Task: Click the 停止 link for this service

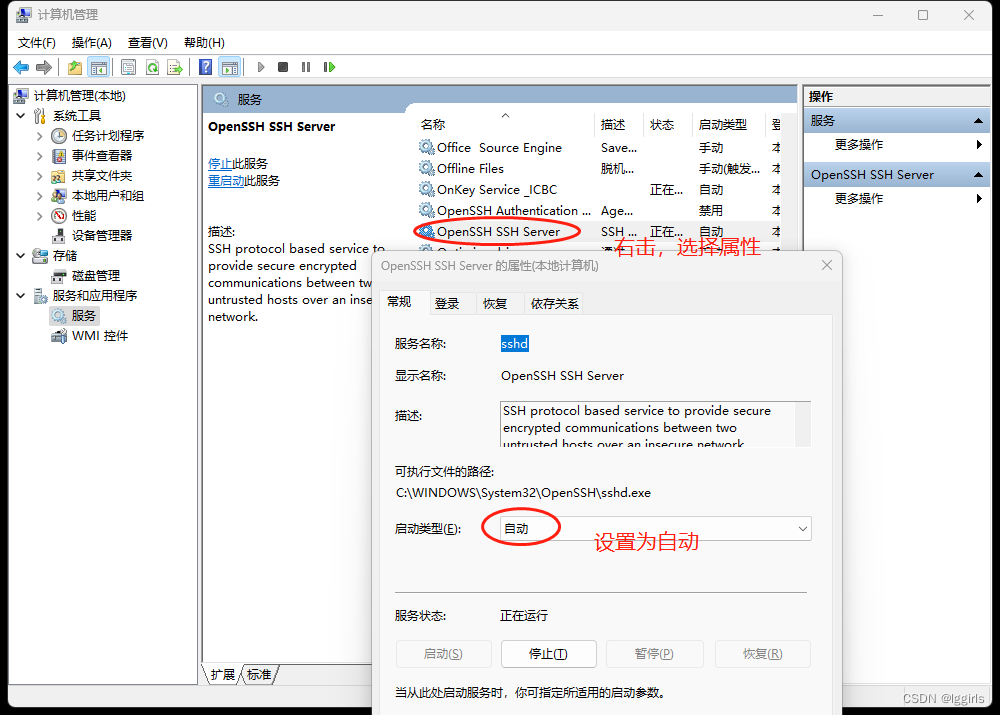Action: pyautogui.click(x=220, y=164)
